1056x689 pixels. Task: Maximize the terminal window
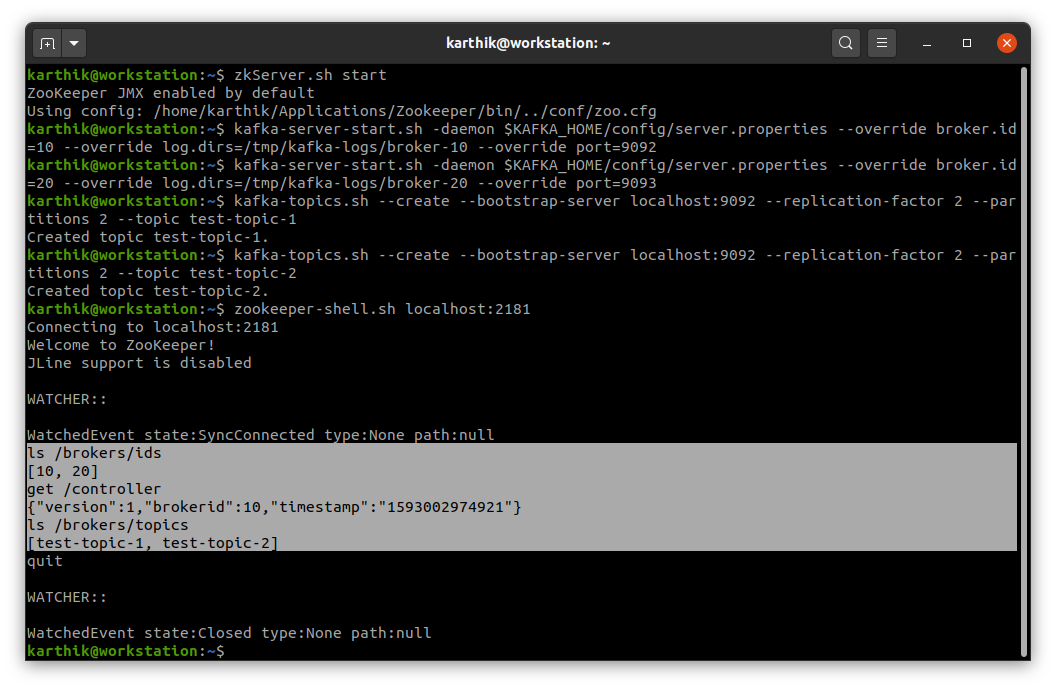pos(966,44)
